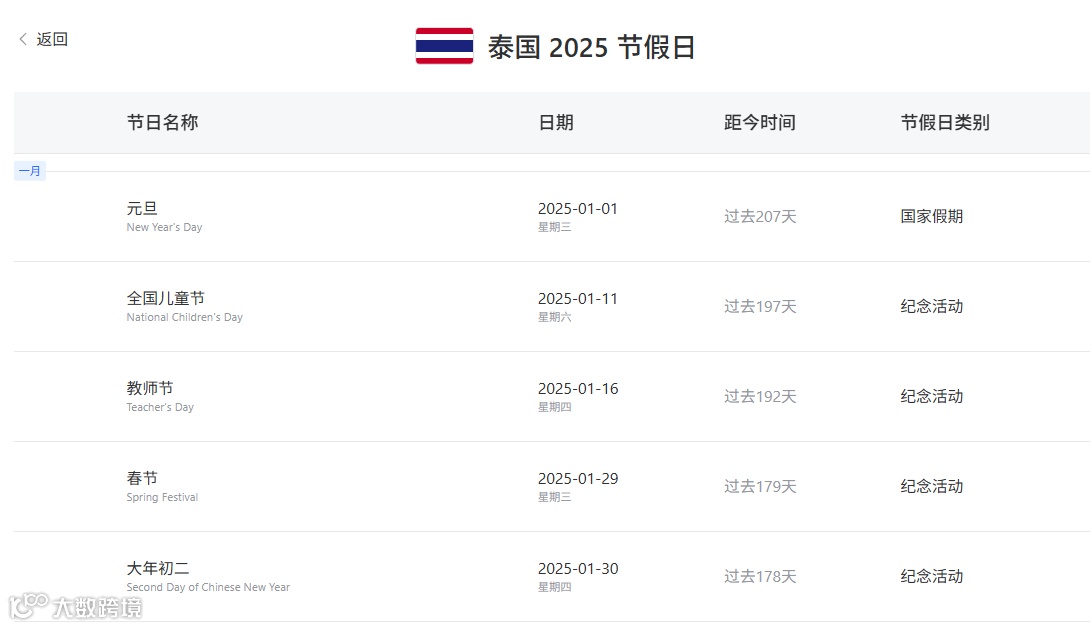Click the 过去197天 elapsed time text
This screenshot has width=1090, height=627.
(x=760, y=306)
